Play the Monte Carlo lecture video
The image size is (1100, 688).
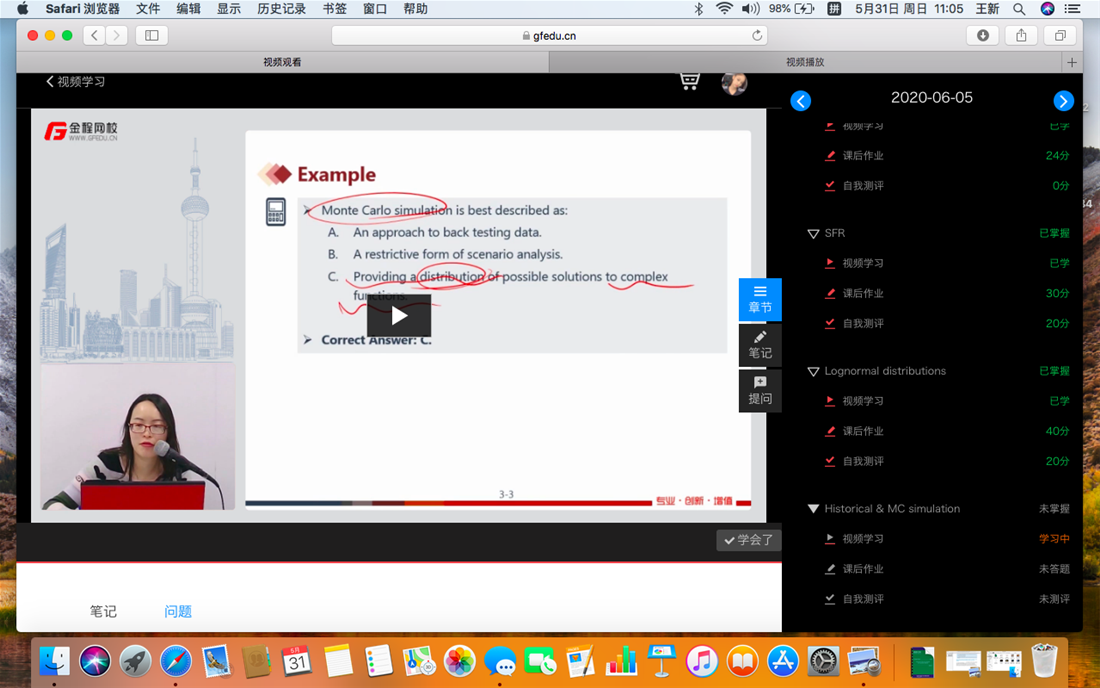[398, 316]
